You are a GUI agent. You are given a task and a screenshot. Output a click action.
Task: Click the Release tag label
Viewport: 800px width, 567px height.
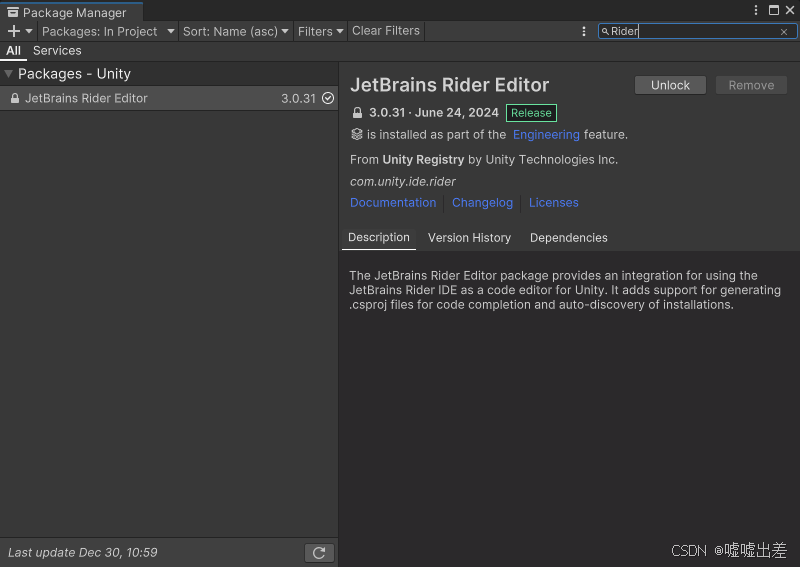[x=531, y=113]
